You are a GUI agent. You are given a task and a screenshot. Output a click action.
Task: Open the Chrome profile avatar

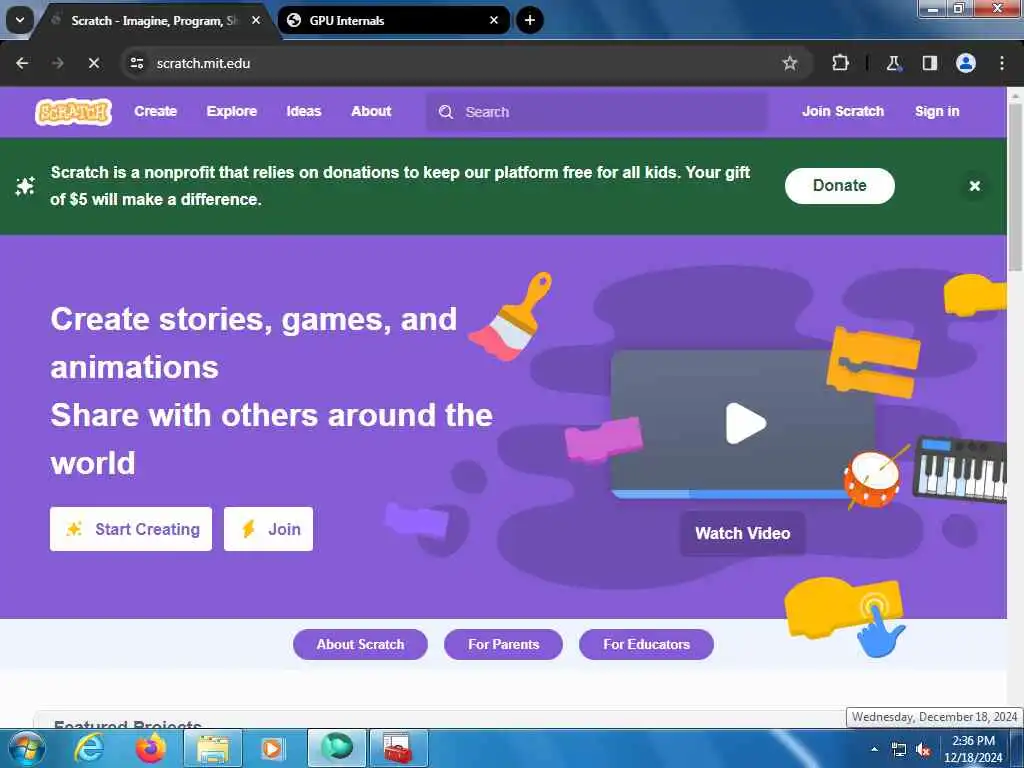(x=966, y=63)
